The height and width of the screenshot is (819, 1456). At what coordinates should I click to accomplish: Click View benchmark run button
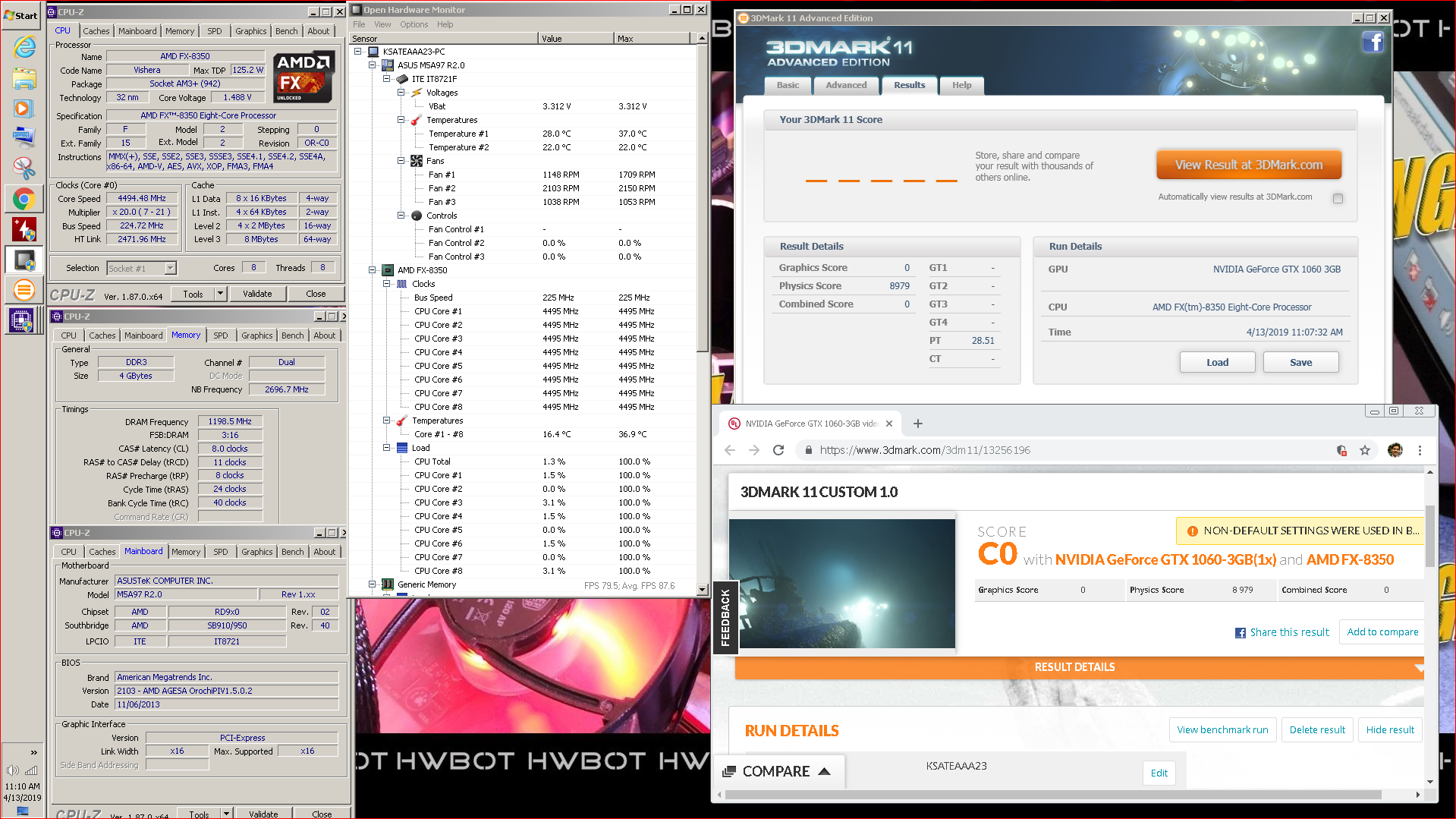(1222, 729)
